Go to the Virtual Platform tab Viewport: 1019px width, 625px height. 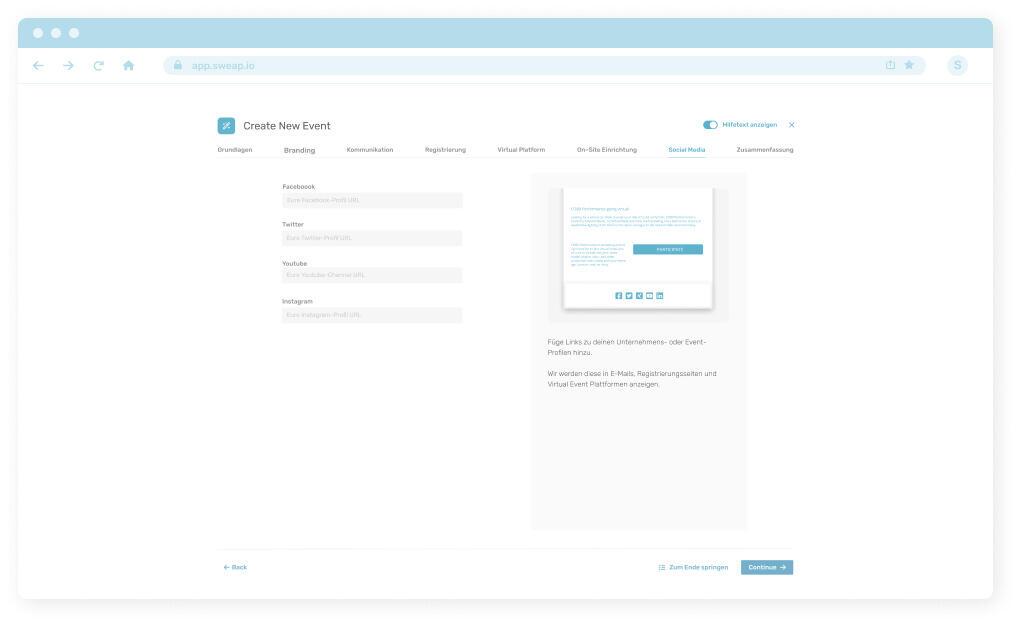point(521,150)
